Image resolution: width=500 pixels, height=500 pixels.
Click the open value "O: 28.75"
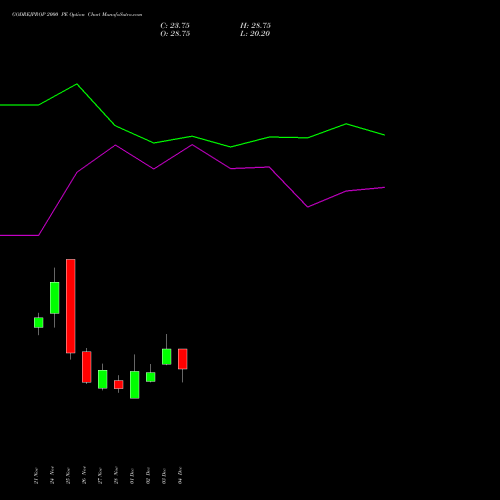(x=175, y=33)
